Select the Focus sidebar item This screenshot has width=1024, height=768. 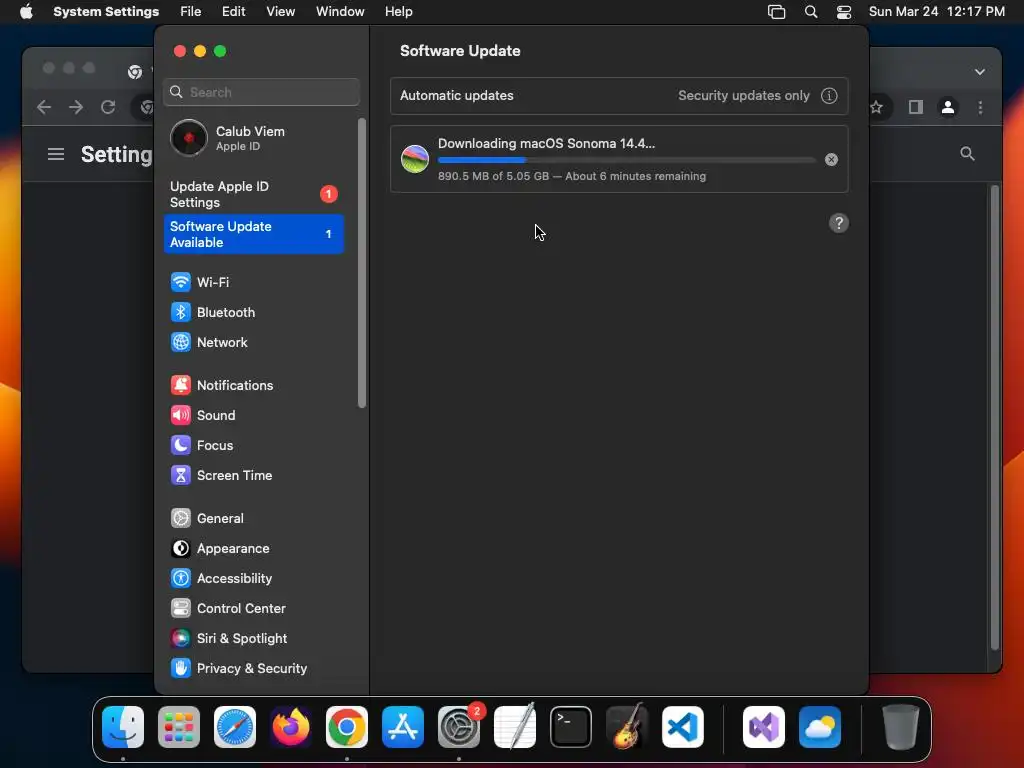[255, 445]
